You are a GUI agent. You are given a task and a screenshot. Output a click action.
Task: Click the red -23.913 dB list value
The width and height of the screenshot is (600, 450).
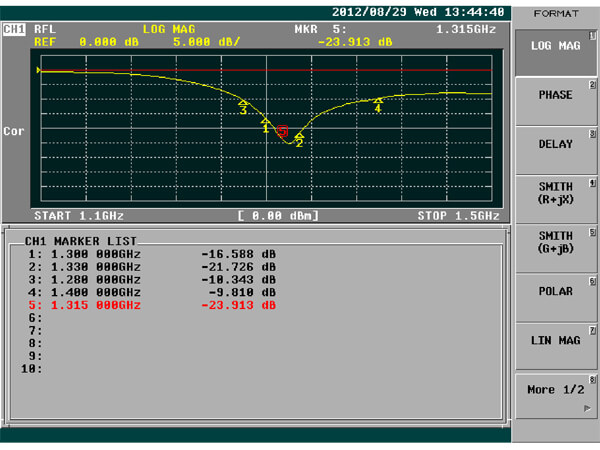pyautogui.click(x=238, y=305)
